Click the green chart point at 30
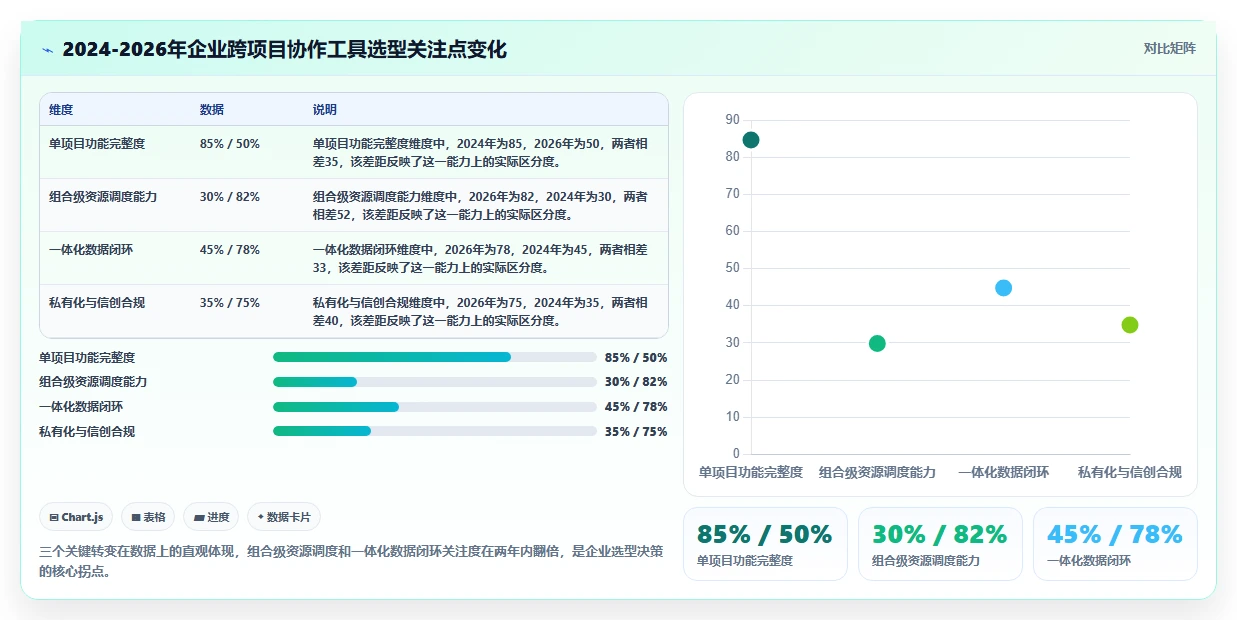Image resolution: width=1237 pixels, height=620 pixels. [877, 344]
